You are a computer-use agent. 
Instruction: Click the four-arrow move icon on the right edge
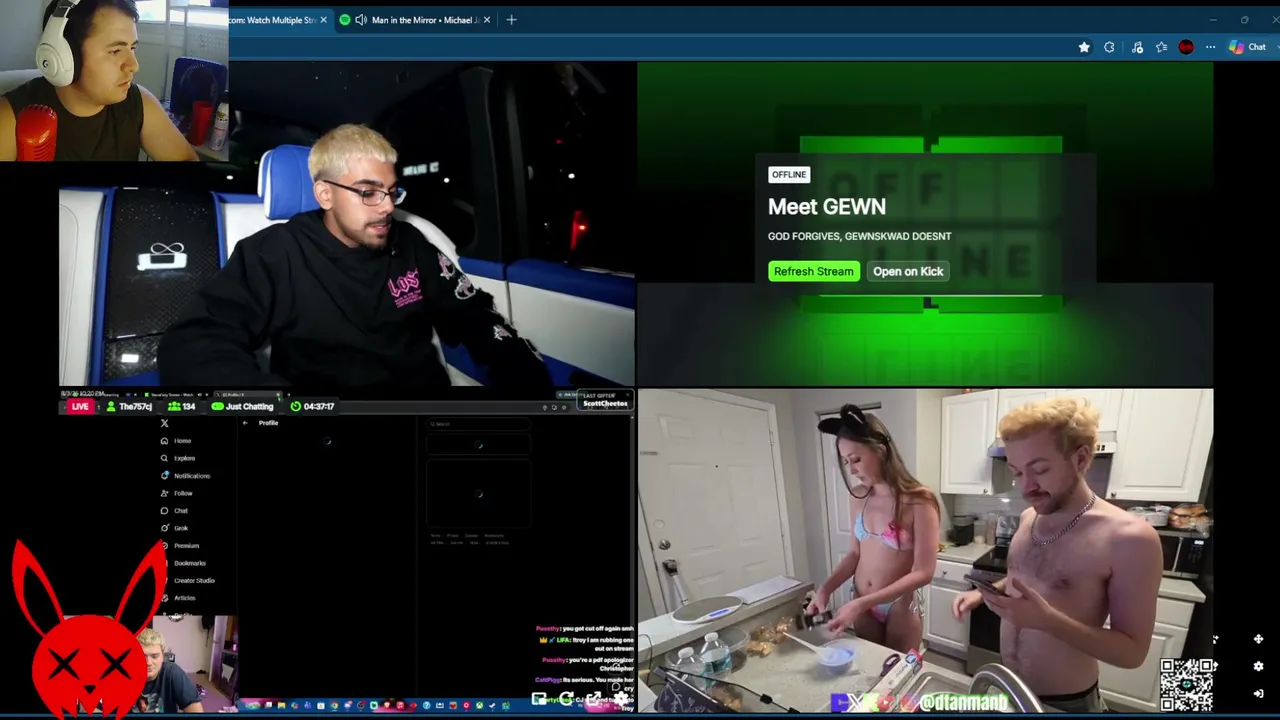[1258, 639]
